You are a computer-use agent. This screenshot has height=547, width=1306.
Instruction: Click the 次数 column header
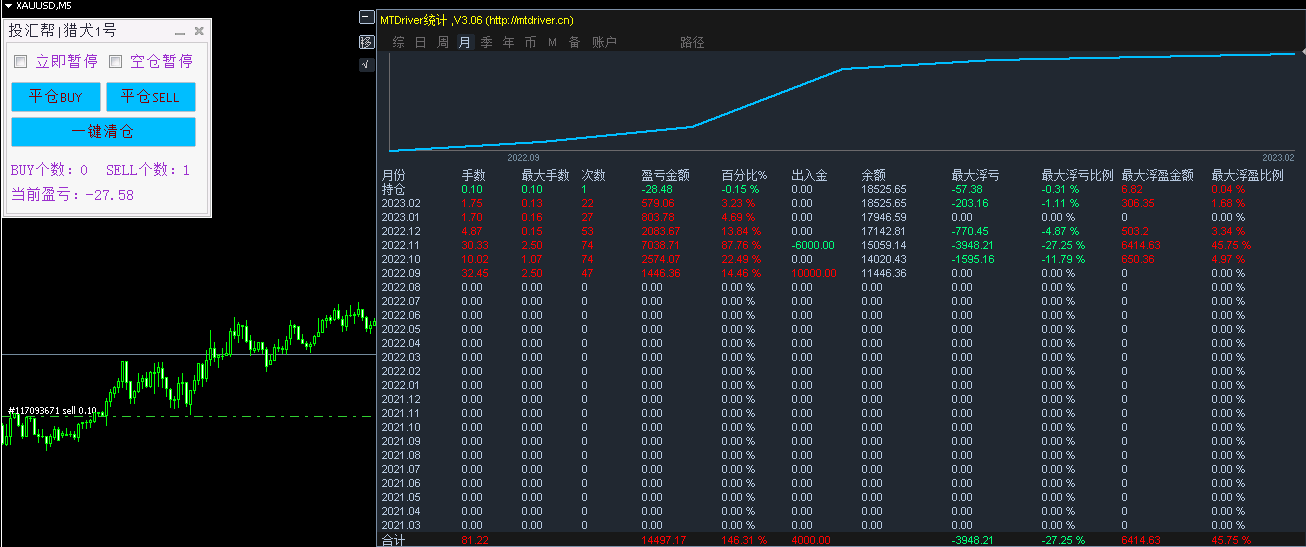click(x=594, y=175)
